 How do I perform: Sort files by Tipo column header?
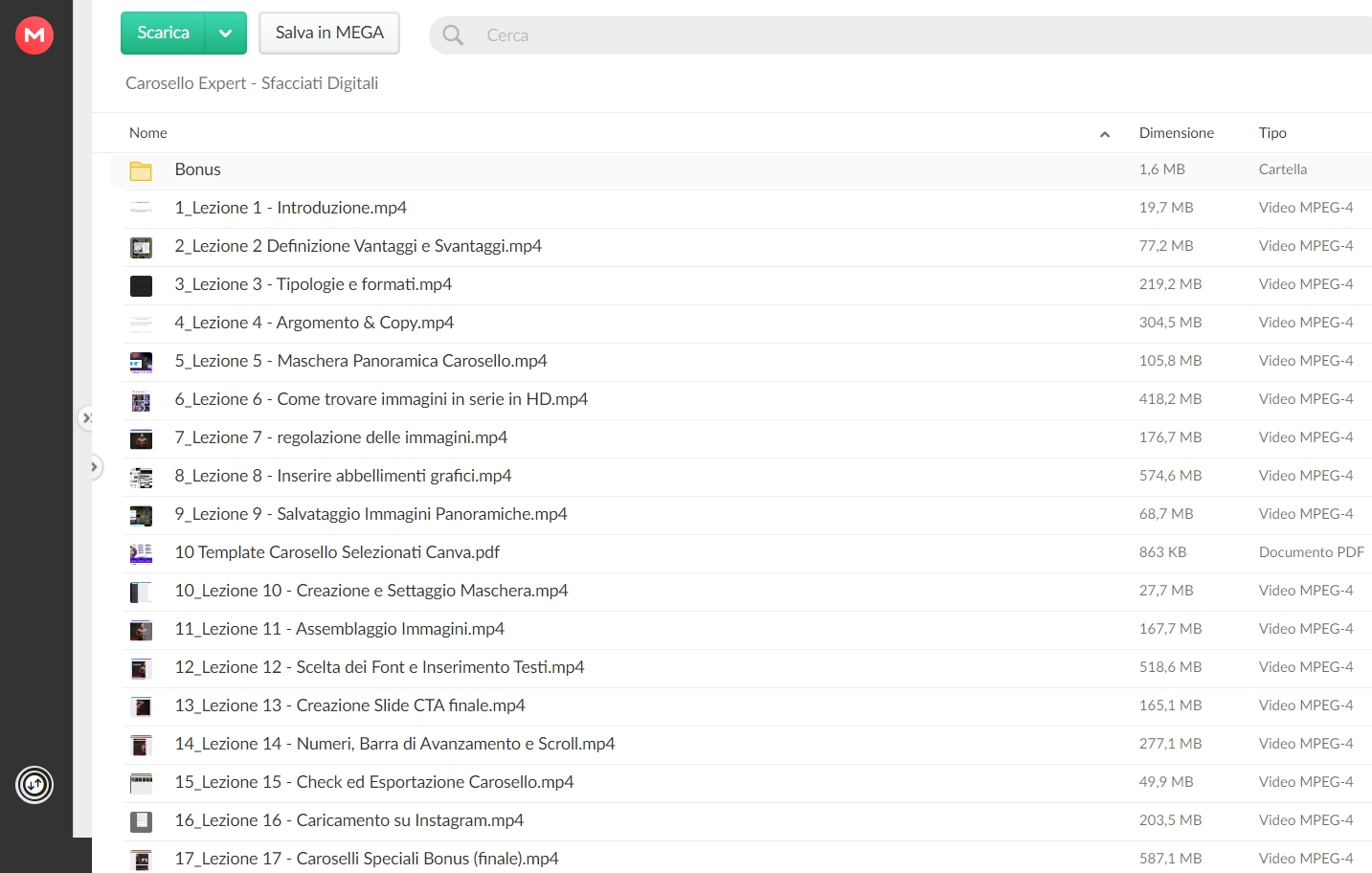coord(1272,133)
